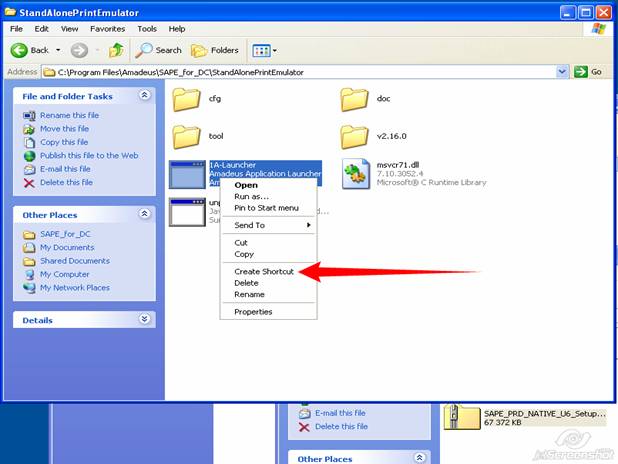The image size is (618, 464).
Task: Open the Edit menu
Action: [x=41, y=29]
